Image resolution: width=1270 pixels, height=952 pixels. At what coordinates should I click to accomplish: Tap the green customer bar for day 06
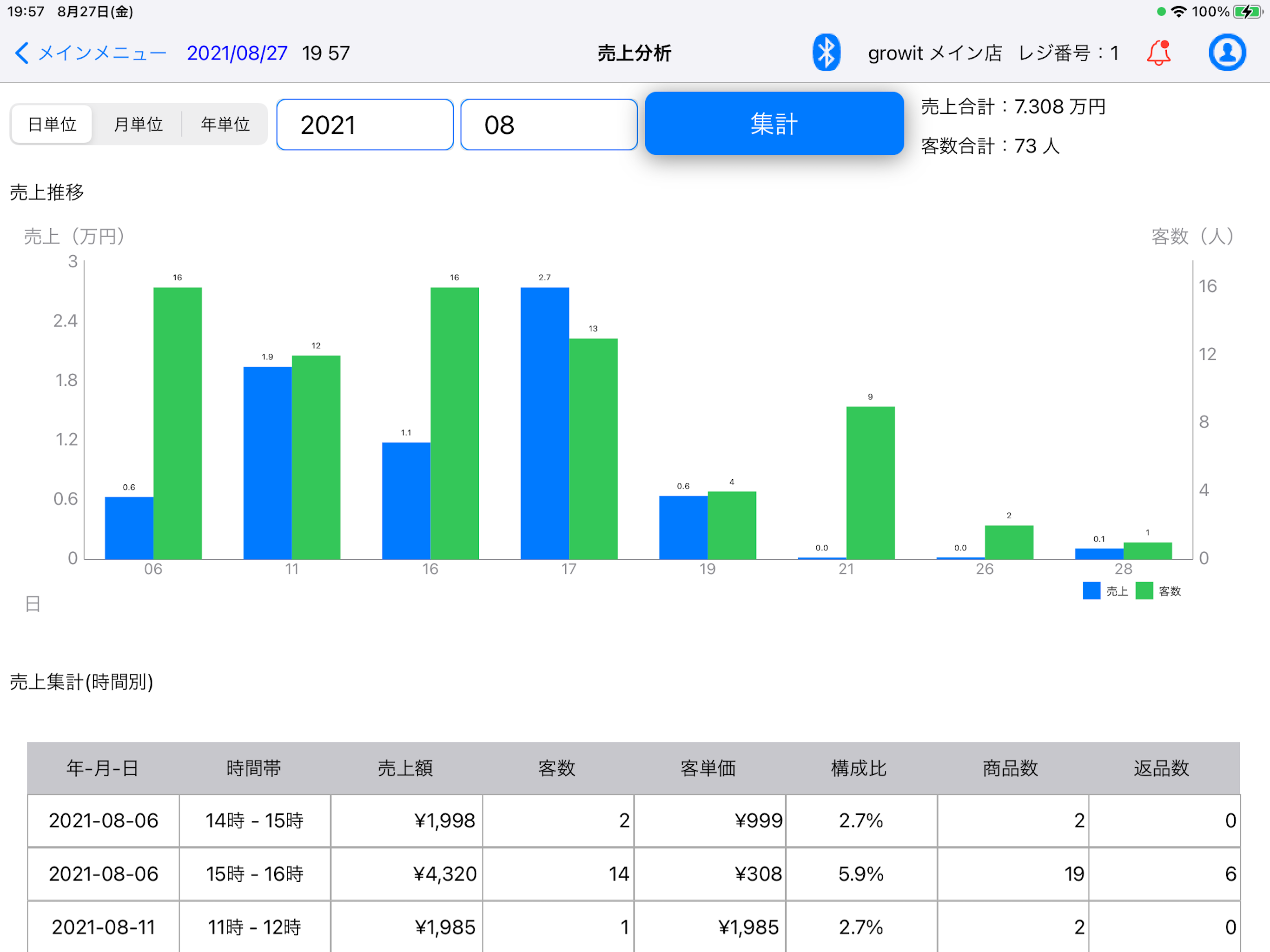[178, 423]
